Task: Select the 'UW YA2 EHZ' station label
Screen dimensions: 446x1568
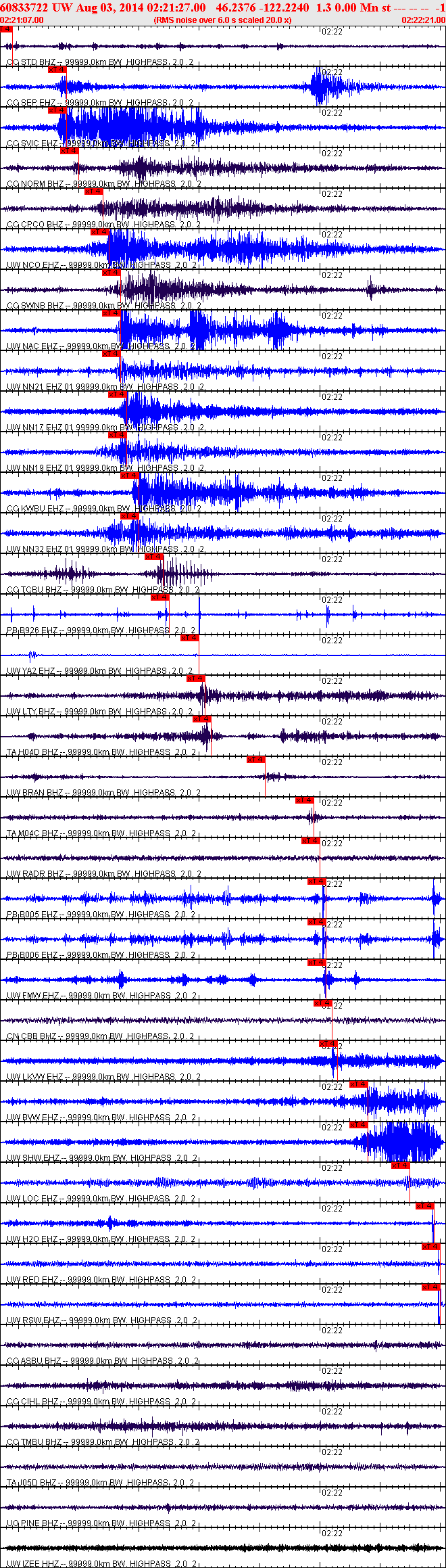Action: (31, 671)
